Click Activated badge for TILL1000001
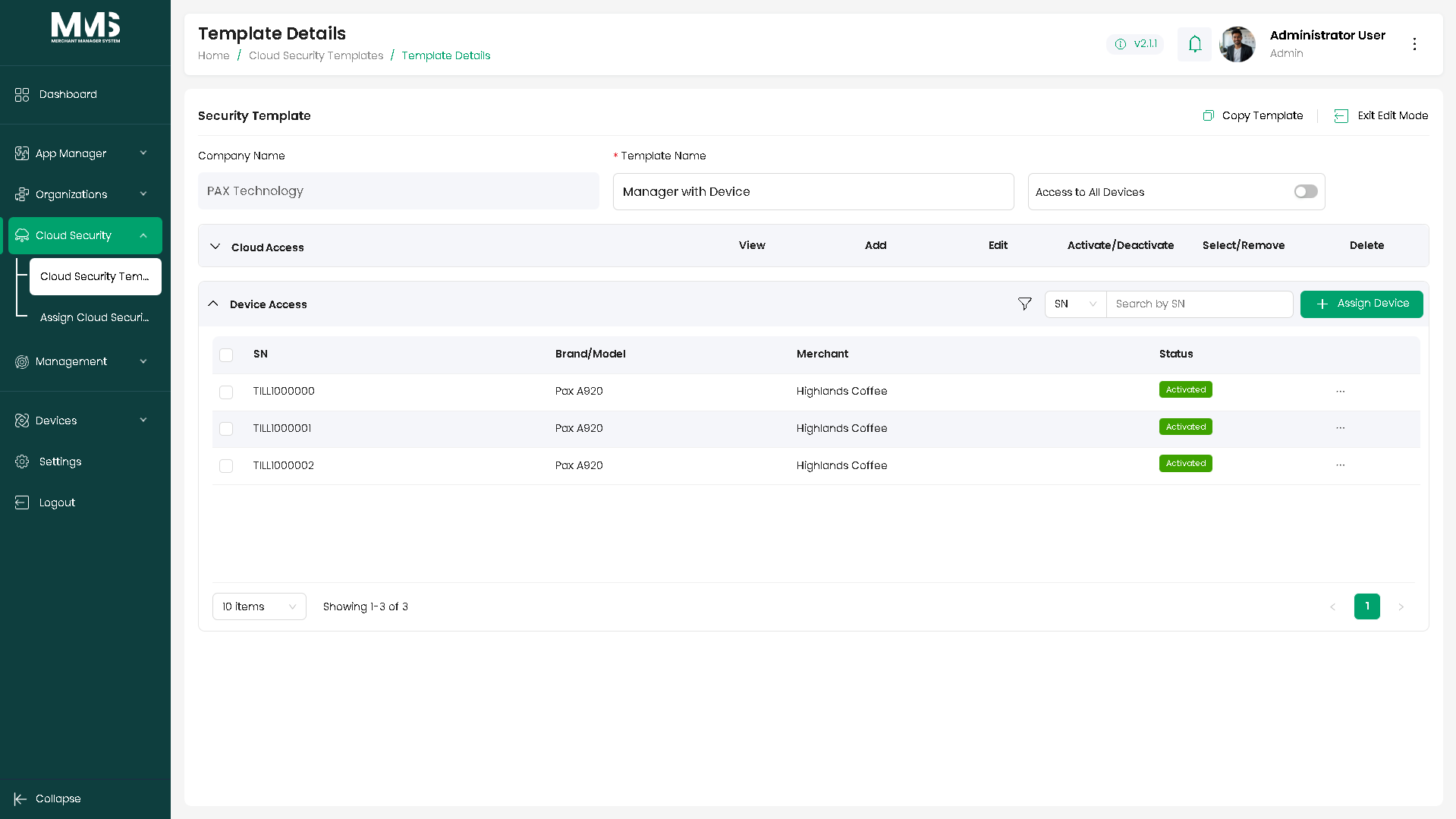This screenshot has height=819, width=1456. click(1186, 427)
